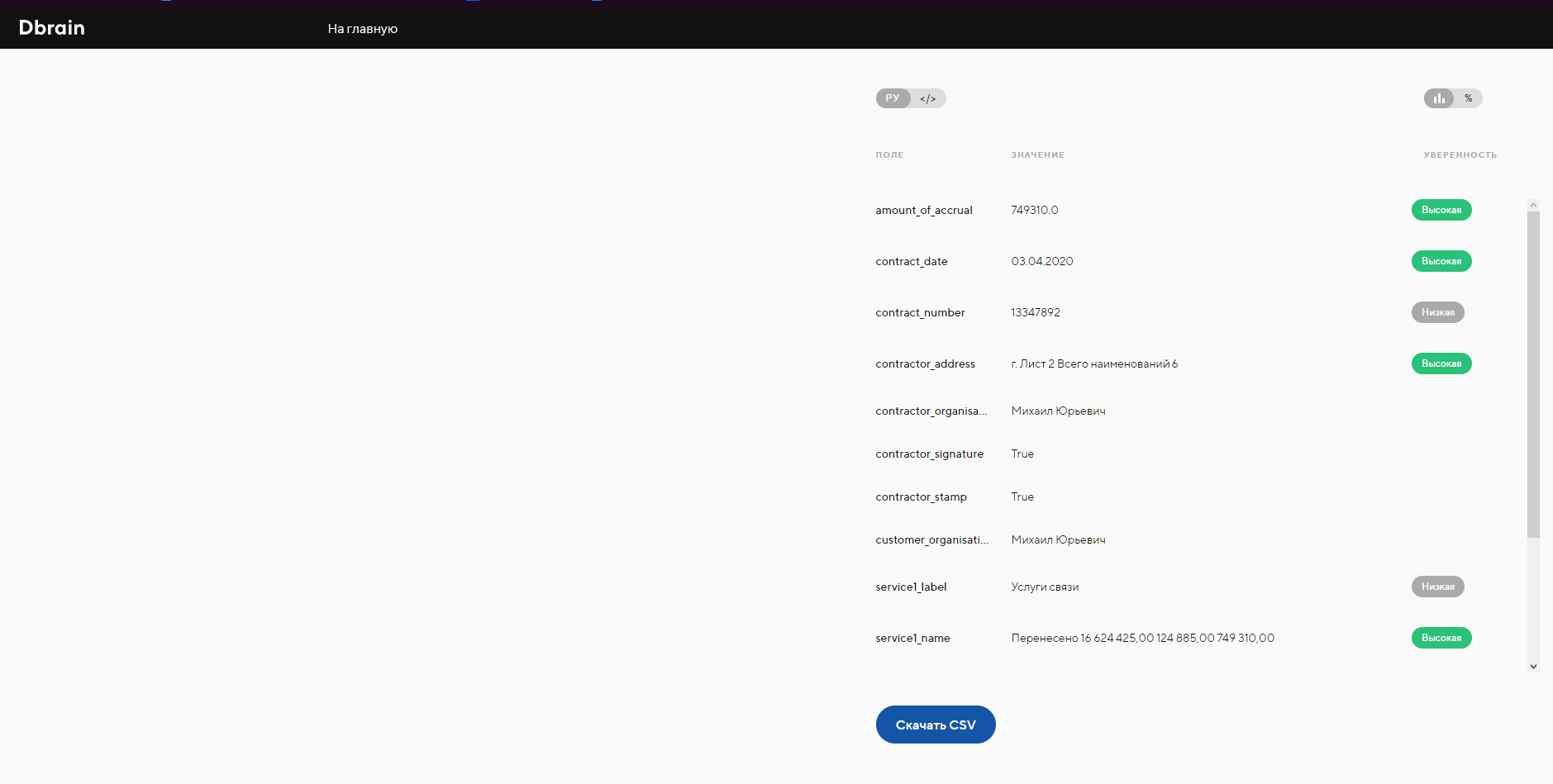This screenshot has height=784, width=1553.
Task: Select bar chart confidence display
Action: coord(1439,98)
